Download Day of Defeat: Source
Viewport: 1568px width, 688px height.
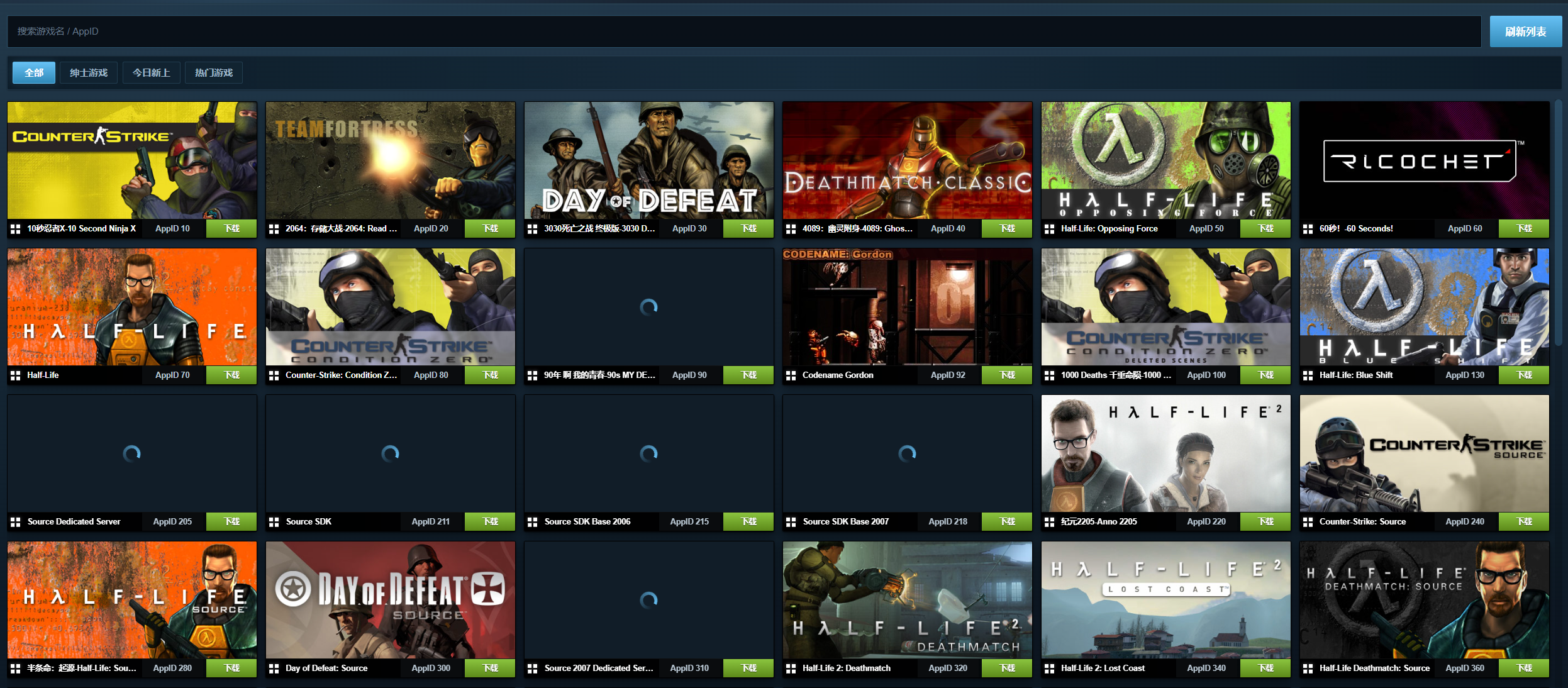pos(491,668)
